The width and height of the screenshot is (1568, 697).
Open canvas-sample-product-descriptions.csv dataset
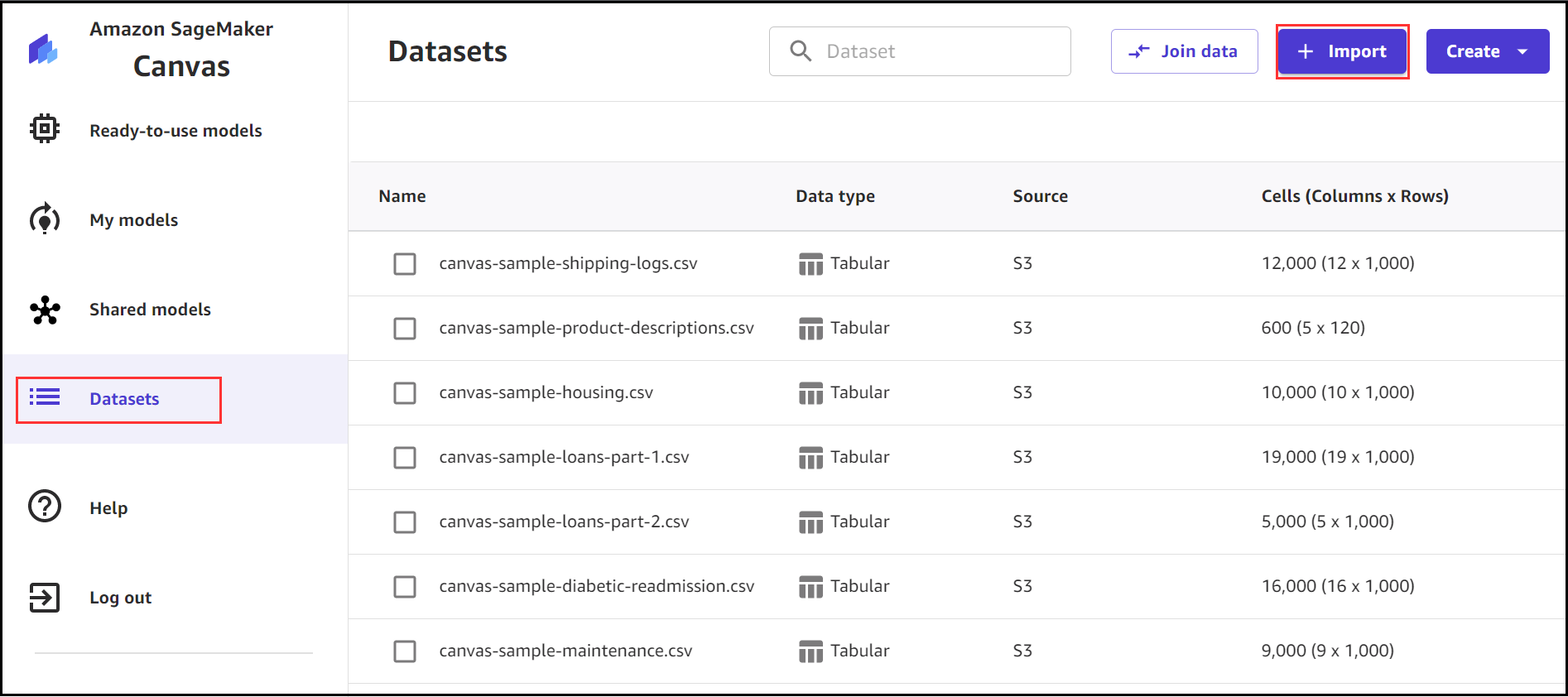point(596,329)
